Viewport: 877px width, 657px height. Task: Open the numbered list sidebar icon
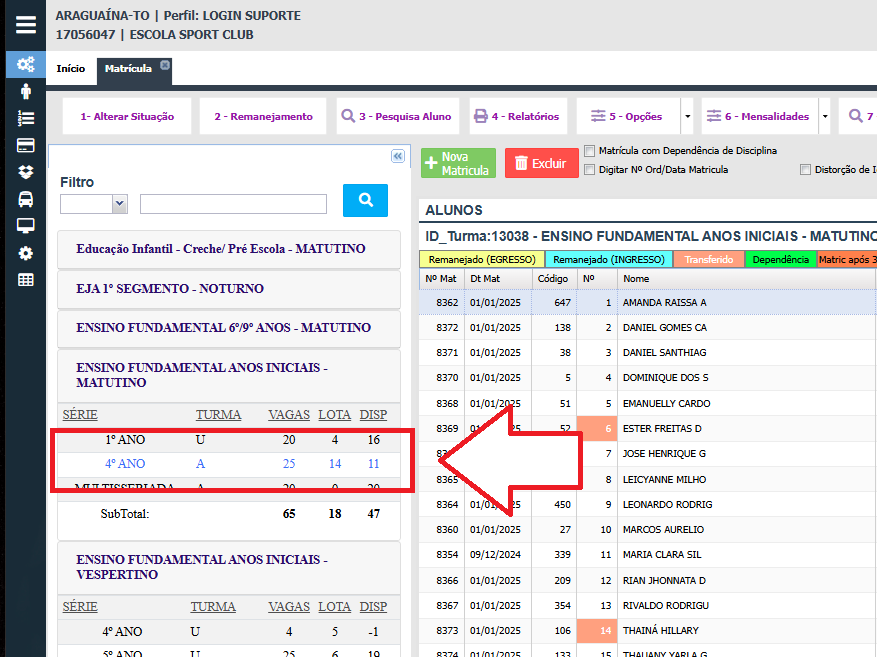pos(26,118)
